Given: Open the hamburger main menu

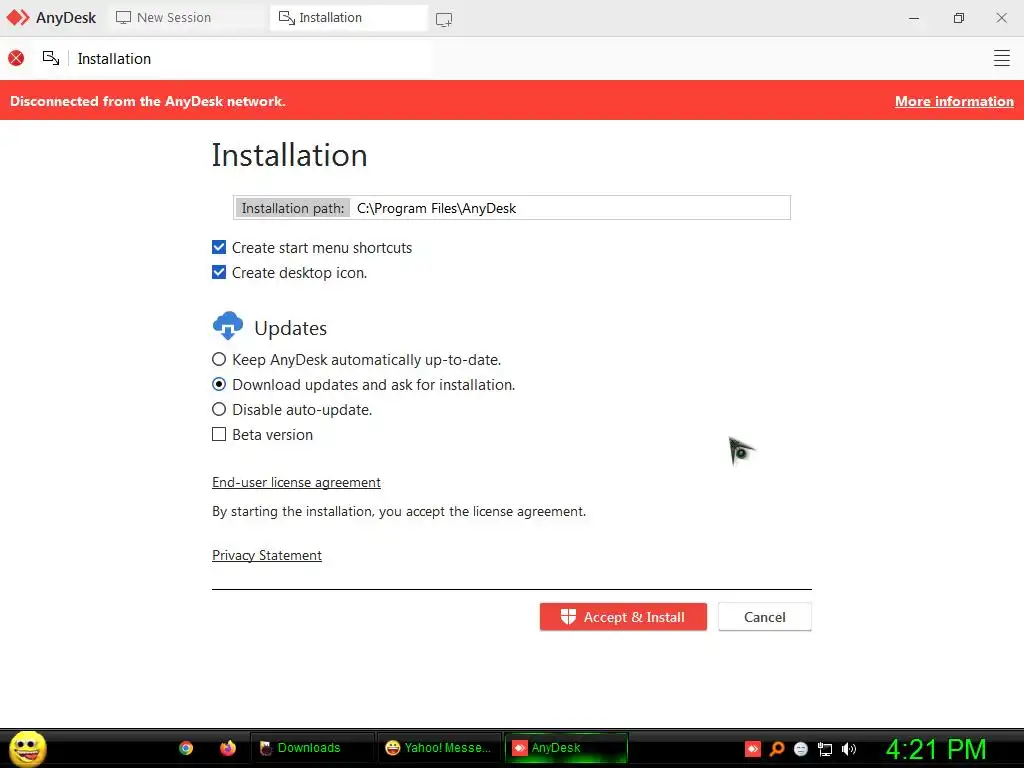Looking at the screenshot, I should (x=1001, y=58).
